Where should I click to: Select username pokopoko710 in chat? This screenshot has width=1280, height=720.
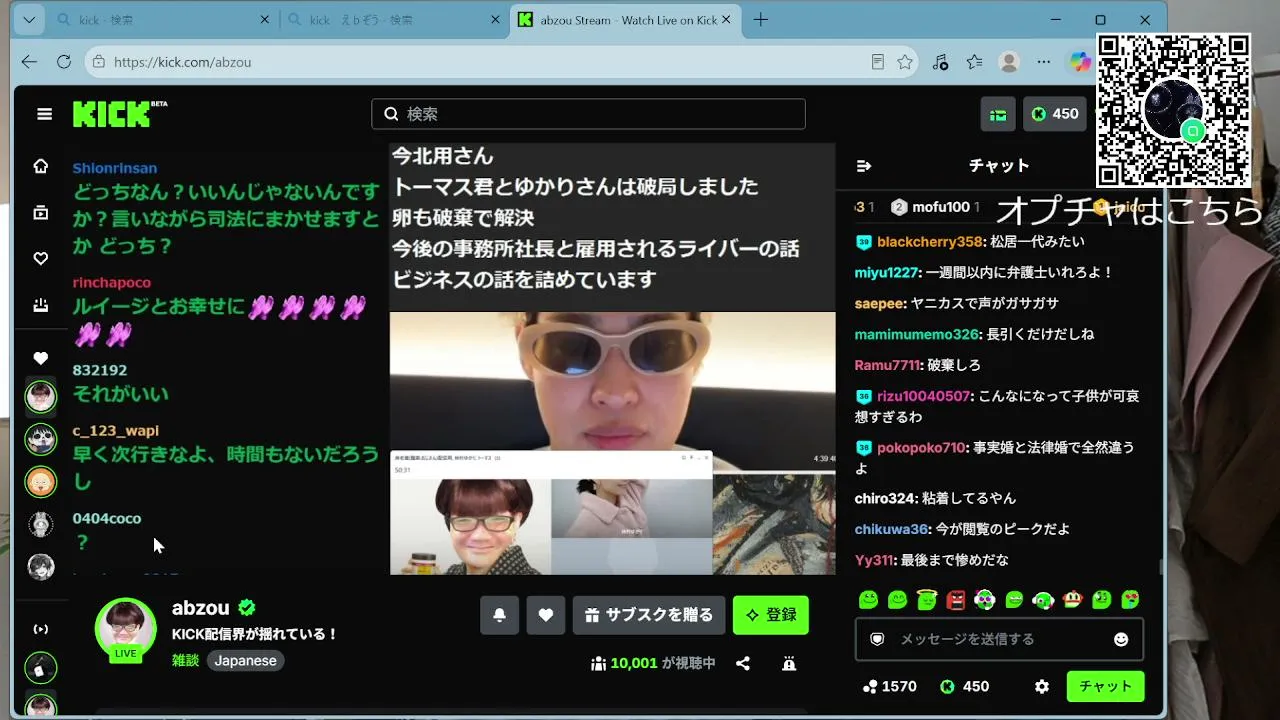pyautogui.click(x=921, y=448)
